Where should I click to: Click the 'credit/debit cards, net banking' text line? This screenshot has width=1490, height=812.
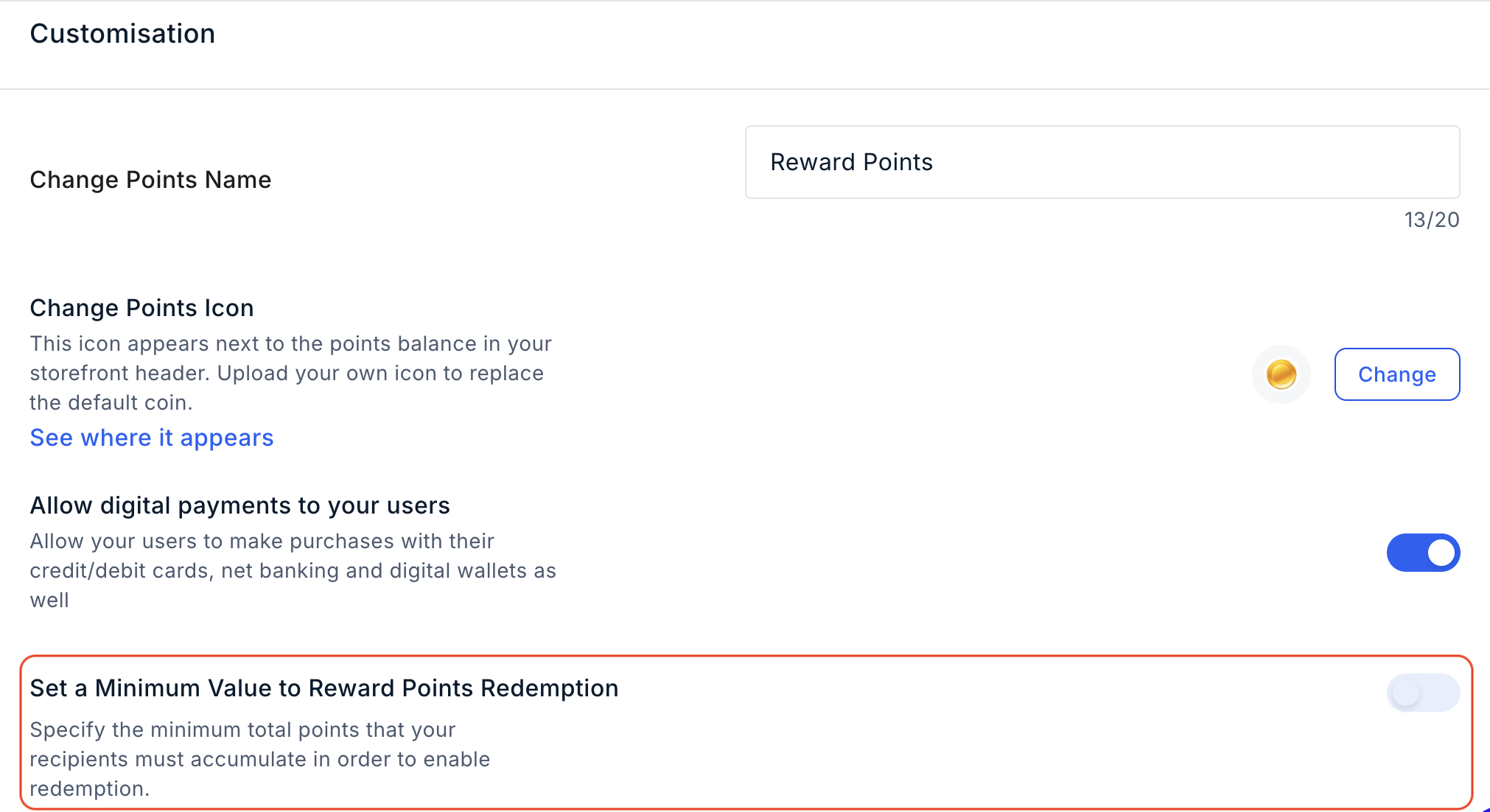[x=293, y=571]
